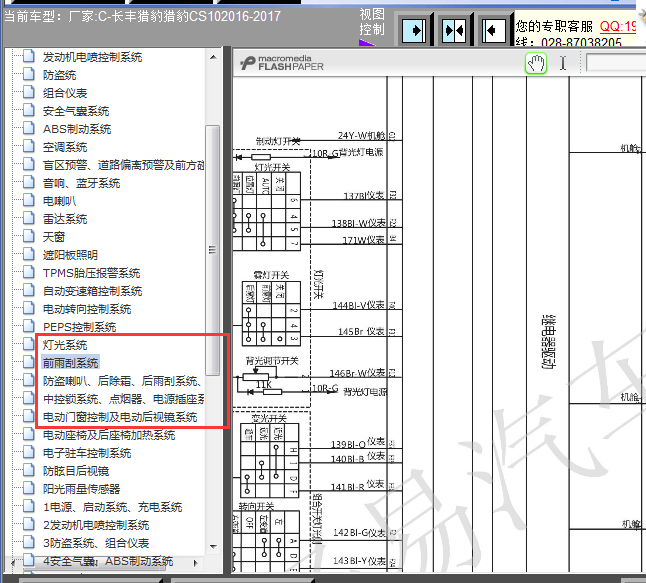Open 电动门窗控制及电动后视镜系统 entry
The image size is (646, 583).
tap(120, 417)
